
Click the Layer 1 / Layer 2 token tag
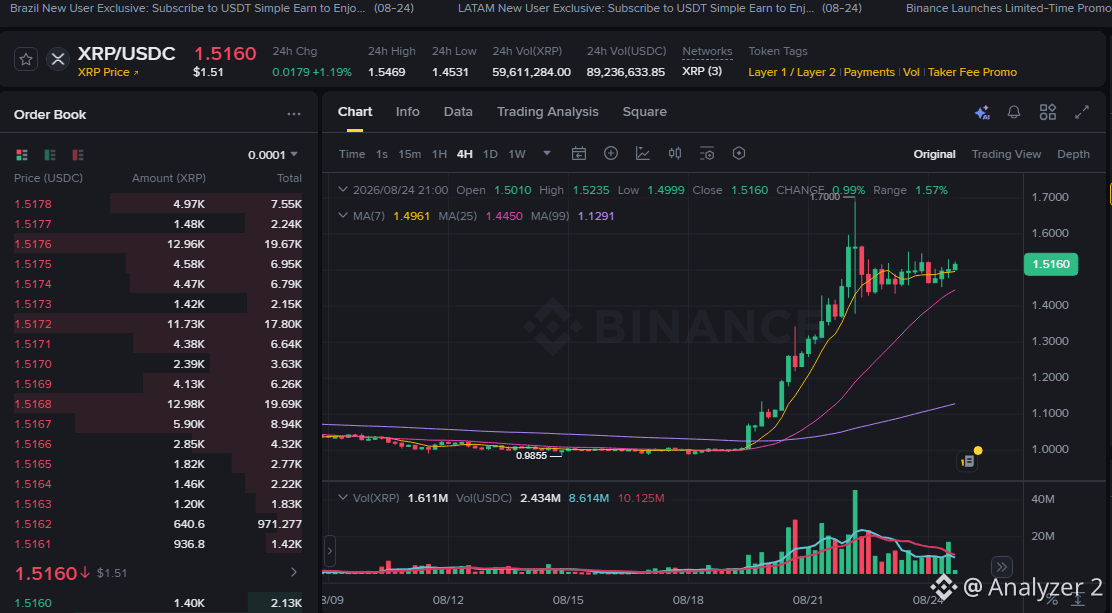(x=792, y=72)
